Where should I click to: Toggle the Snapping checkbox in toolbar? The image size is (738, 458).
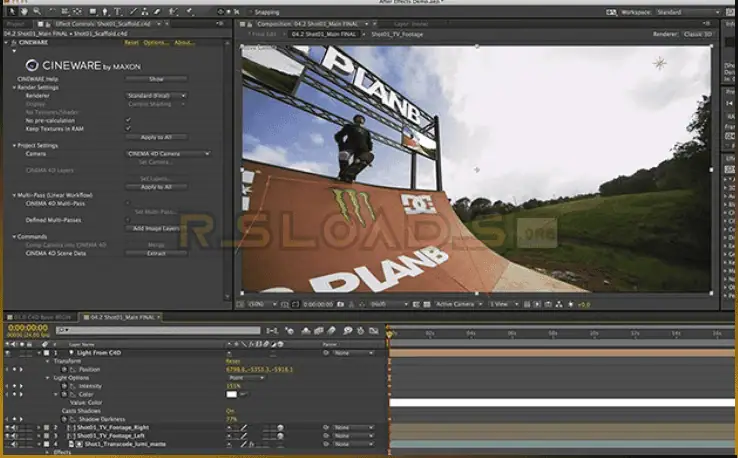click(x=250, y=12)
